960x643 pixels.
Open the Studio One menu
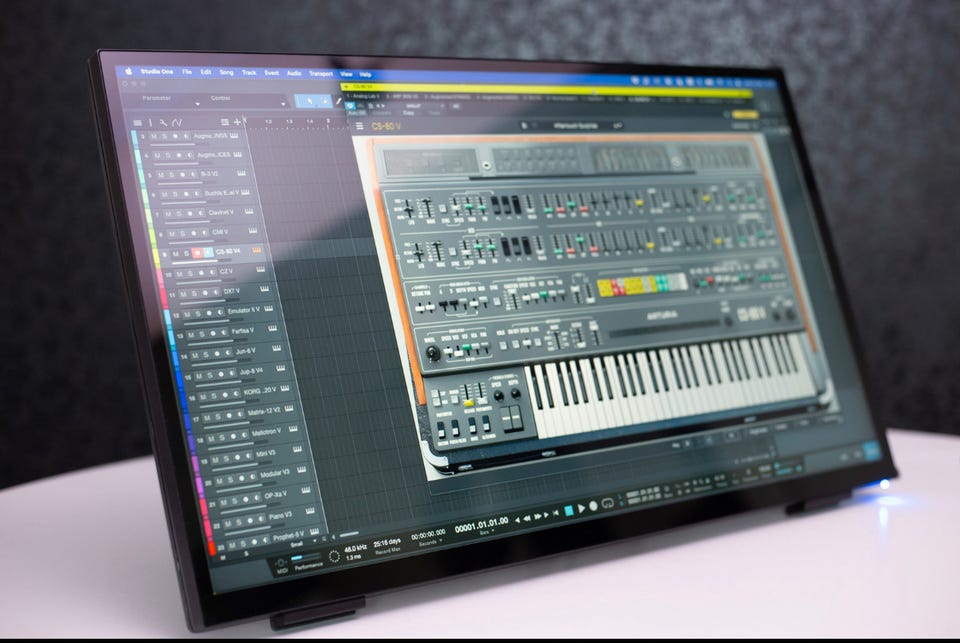click(157, 72)
